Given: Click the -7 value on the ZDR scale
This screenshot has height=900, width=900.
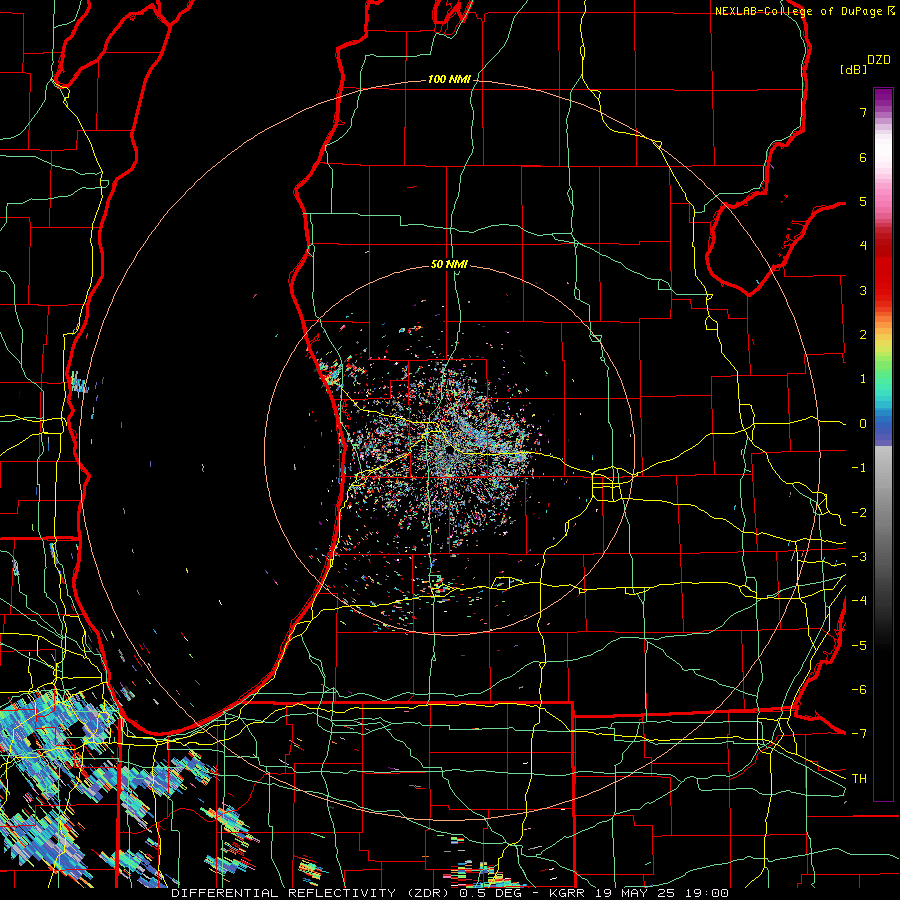Looking at the screenshot, I should (859, 734).
